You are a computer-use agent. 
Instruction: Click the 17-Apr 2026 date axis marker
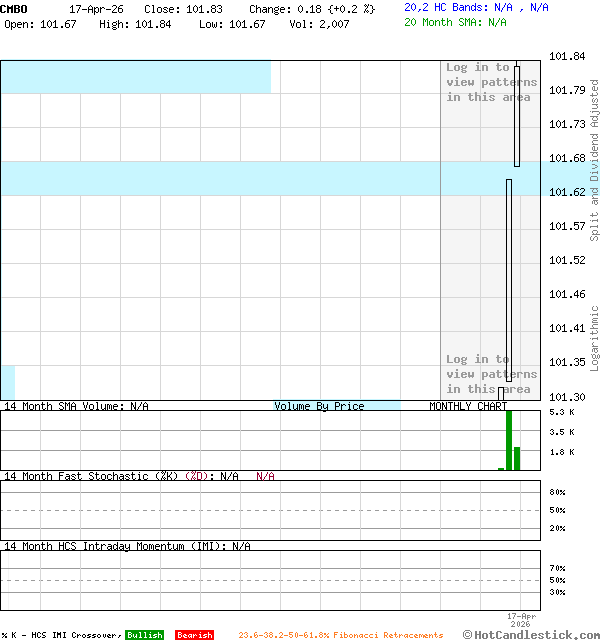pos(521,620)
